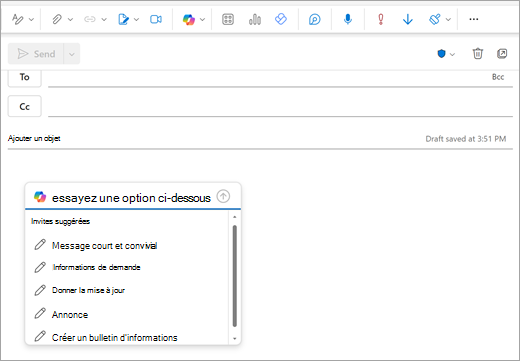
Task: Open Copilot icon in the toolbar
Action: coord(189,19)
